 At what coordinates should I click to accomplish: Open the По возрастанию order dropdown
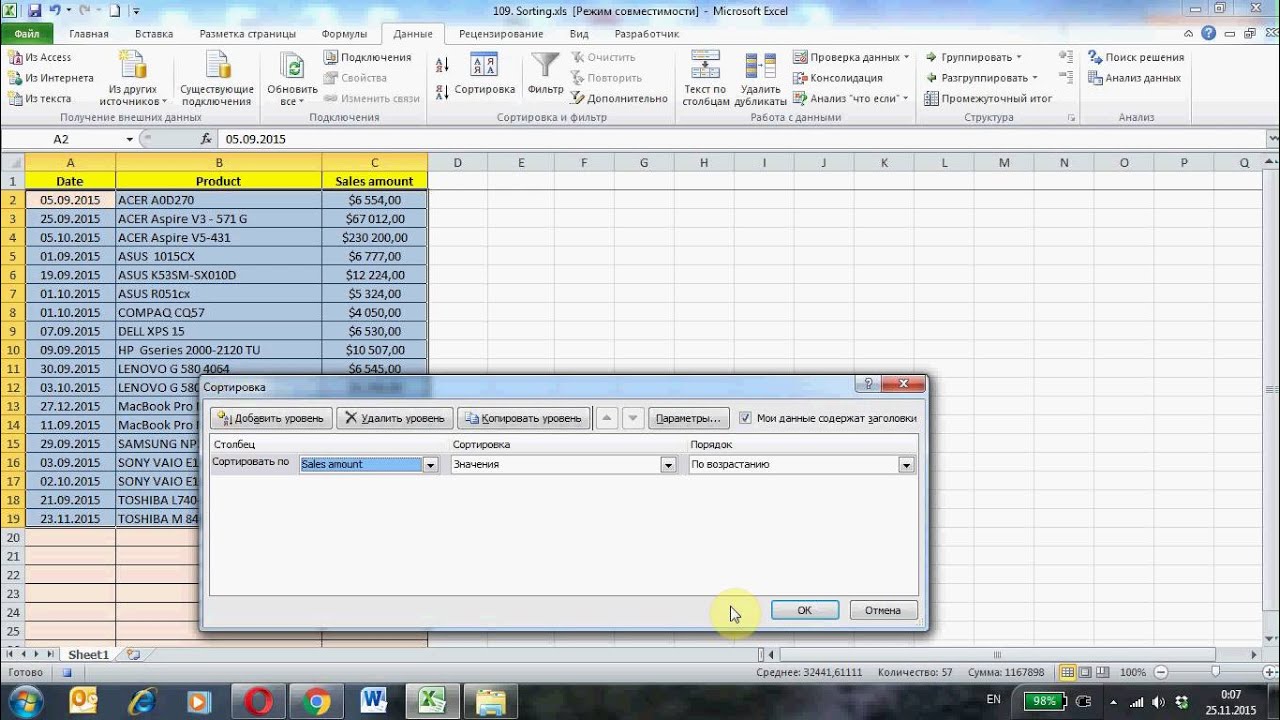pos(906,465)
